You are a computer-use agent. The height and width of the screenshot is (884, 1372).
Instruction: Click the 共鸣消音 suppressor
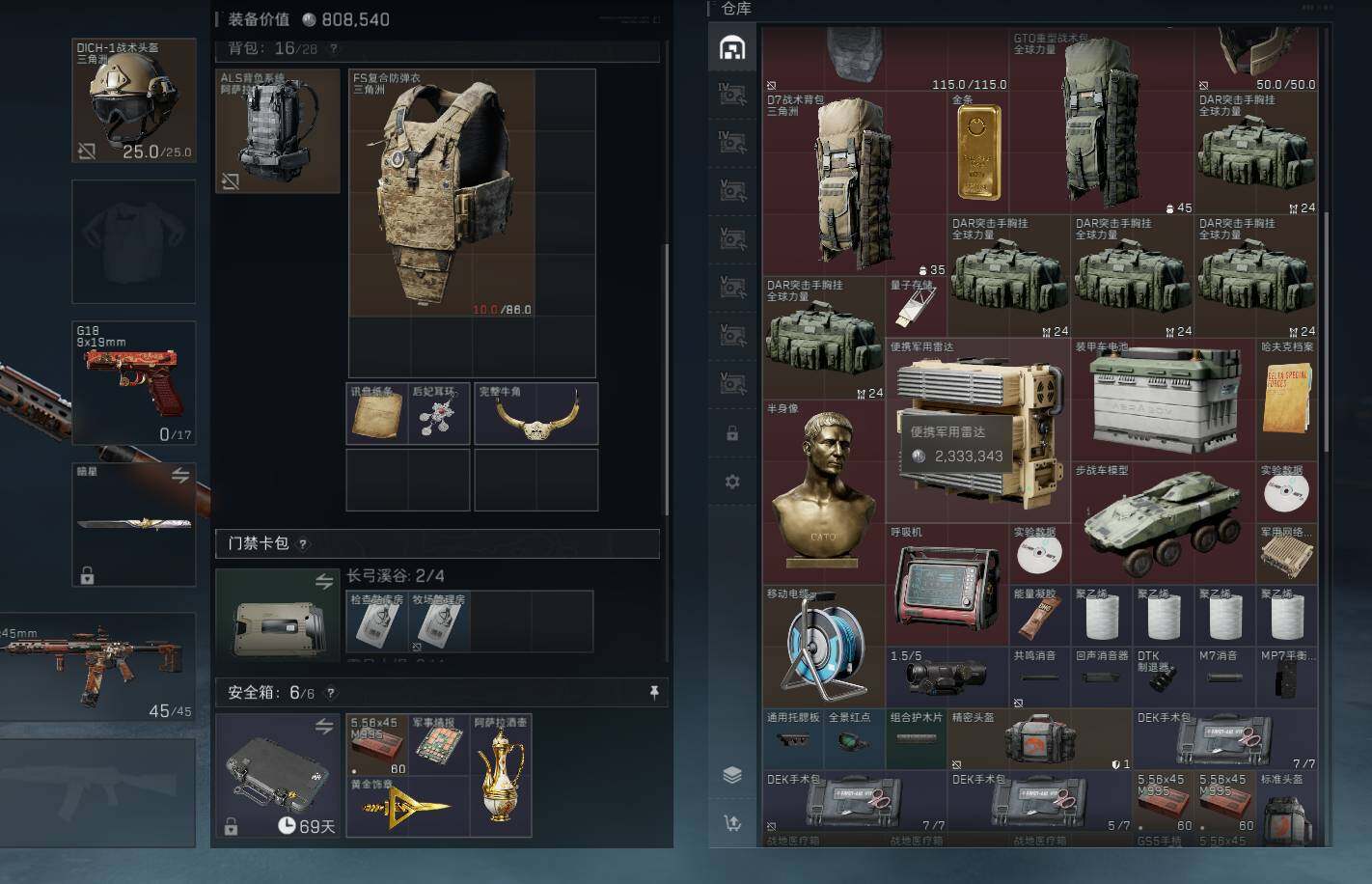click(x=1040, y=678)
